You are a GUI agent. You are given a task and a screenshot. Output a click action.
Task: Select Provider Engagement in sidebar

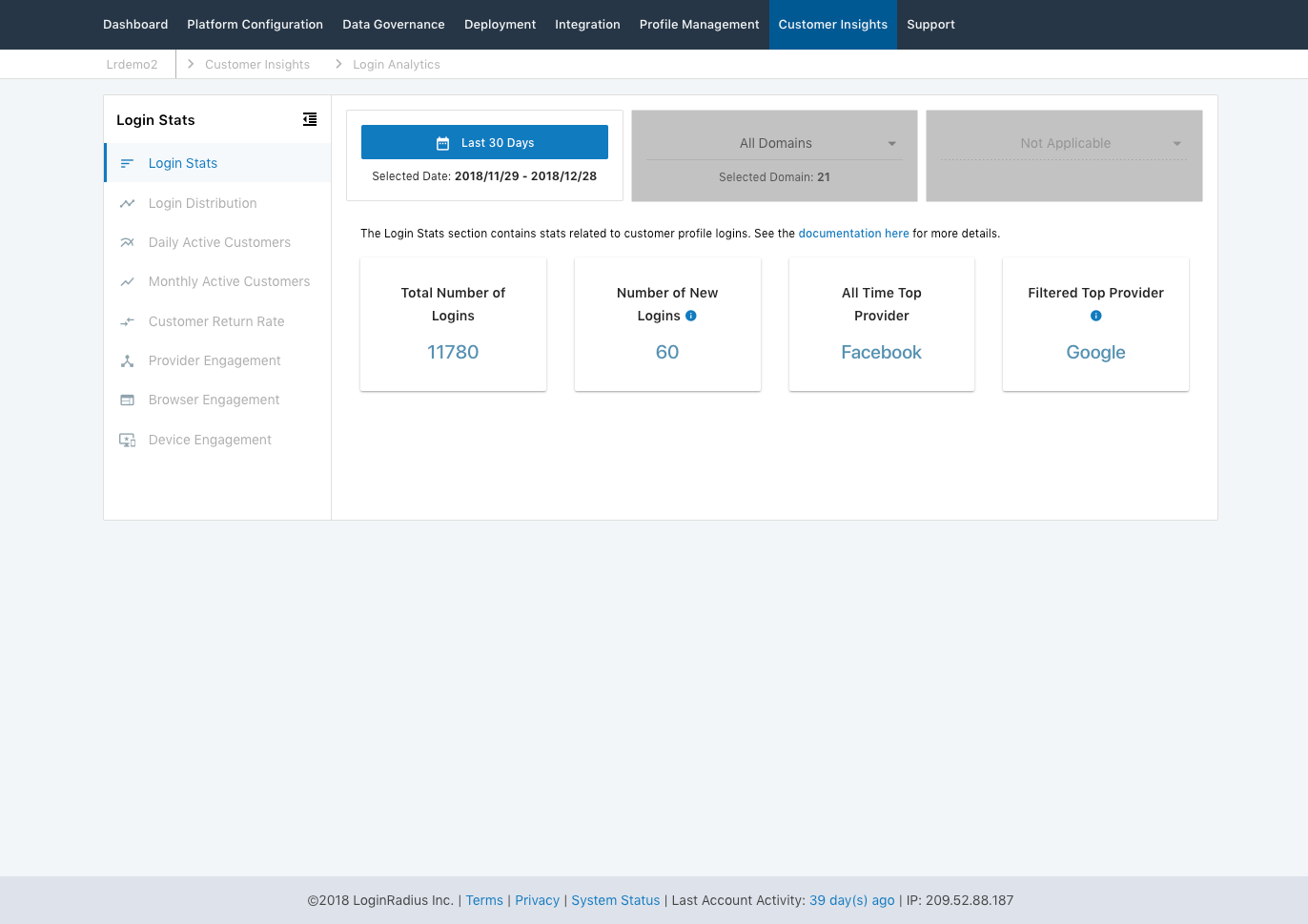click(217, 360)
